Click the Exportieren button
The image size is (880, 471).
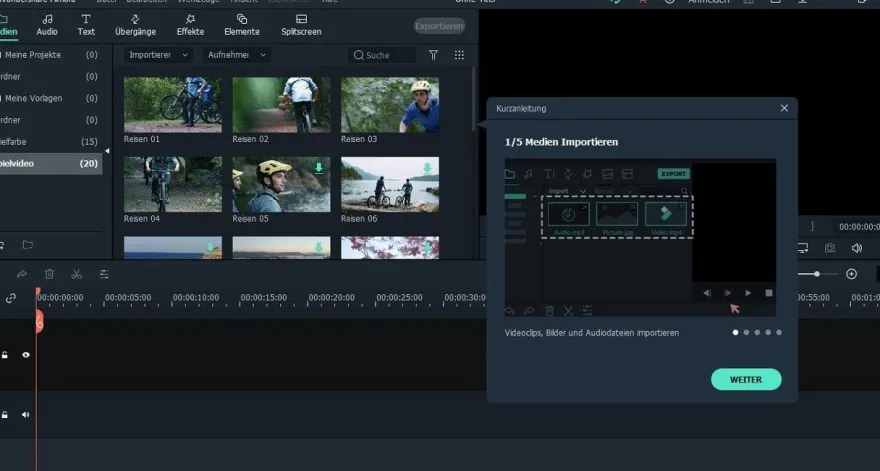click(439, 26)
